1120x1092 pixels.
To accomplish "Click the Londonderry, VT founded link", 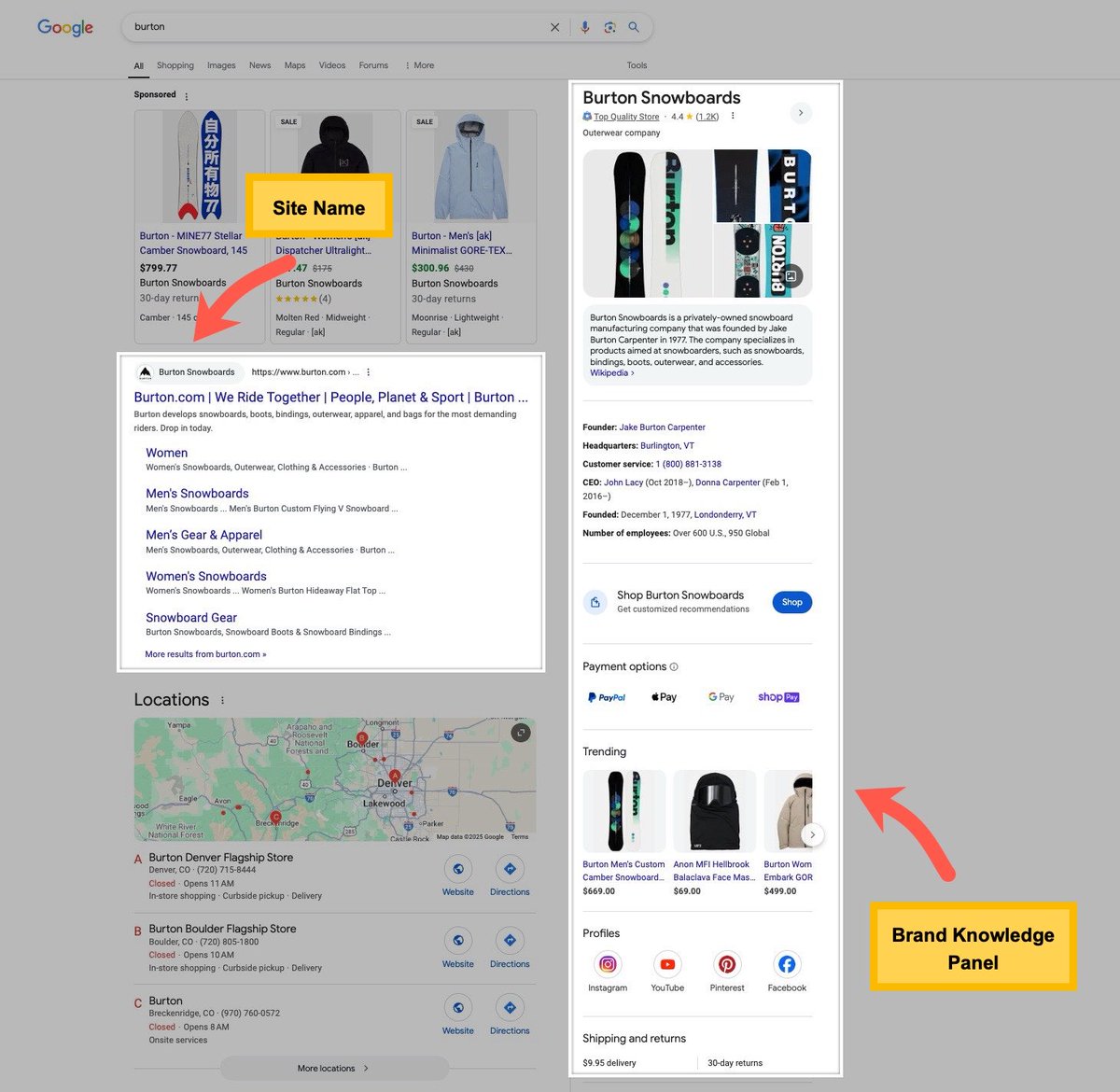I will 725,514.
